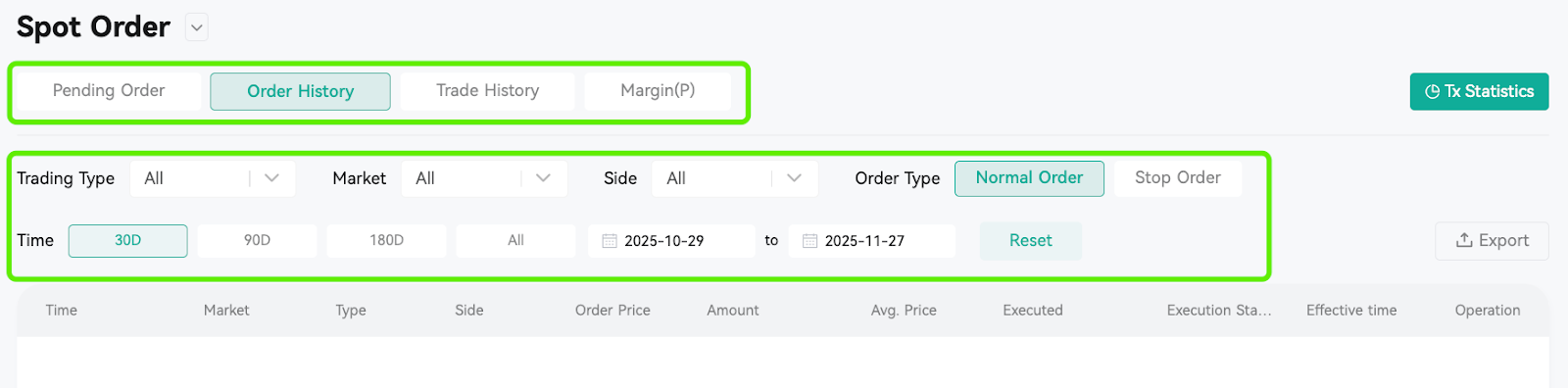Choose the 180D time range
This screenshot has width=1568, height=388.
[x=386, y=241]
